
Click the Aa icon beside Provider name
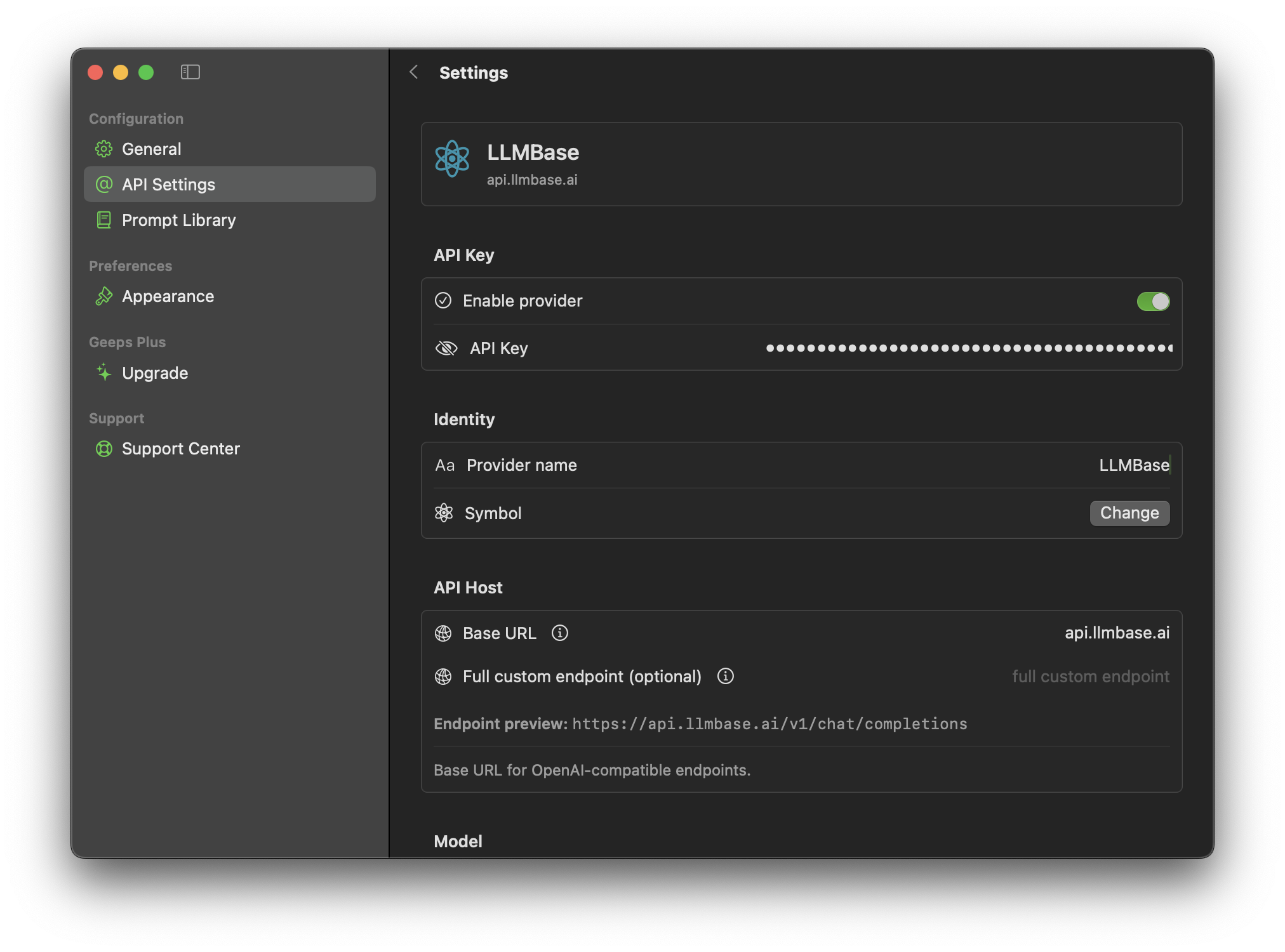coord(444,466)
